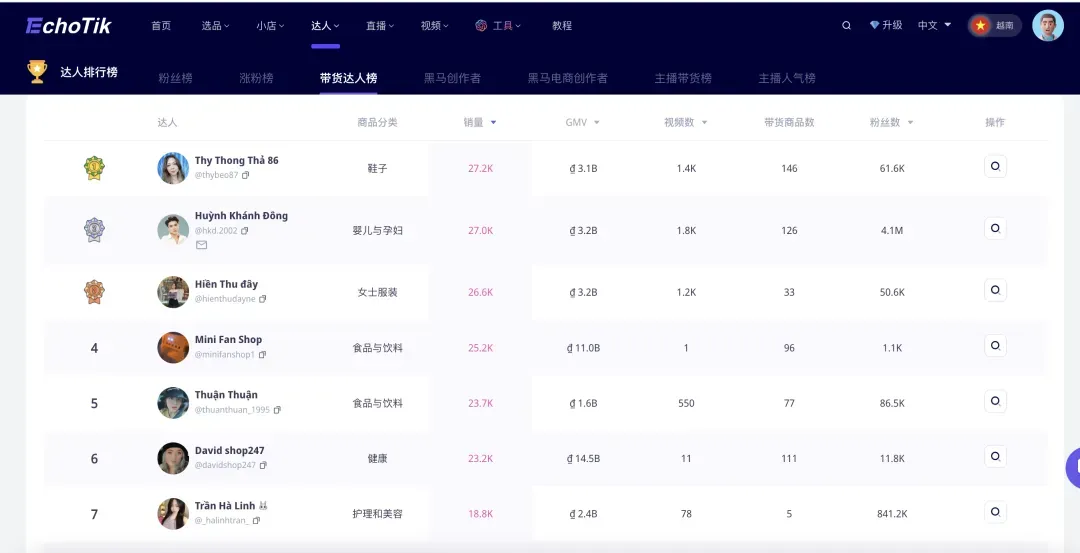
Task: Open details icon for Thy Thong Thả 86 row
Action: 994,167
